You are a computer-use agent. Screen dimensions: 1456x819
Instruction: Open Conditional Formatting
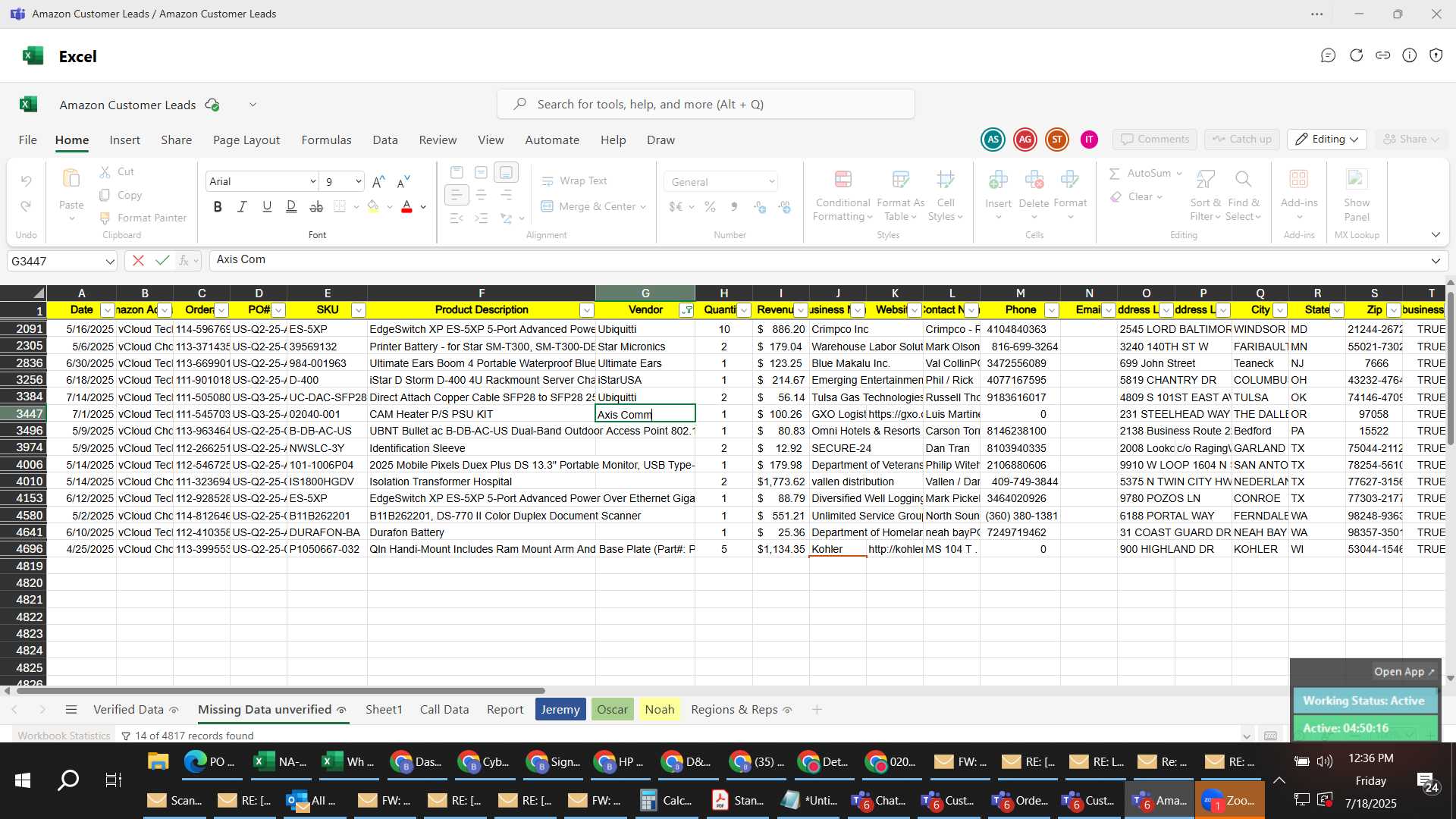pos(843,196)
